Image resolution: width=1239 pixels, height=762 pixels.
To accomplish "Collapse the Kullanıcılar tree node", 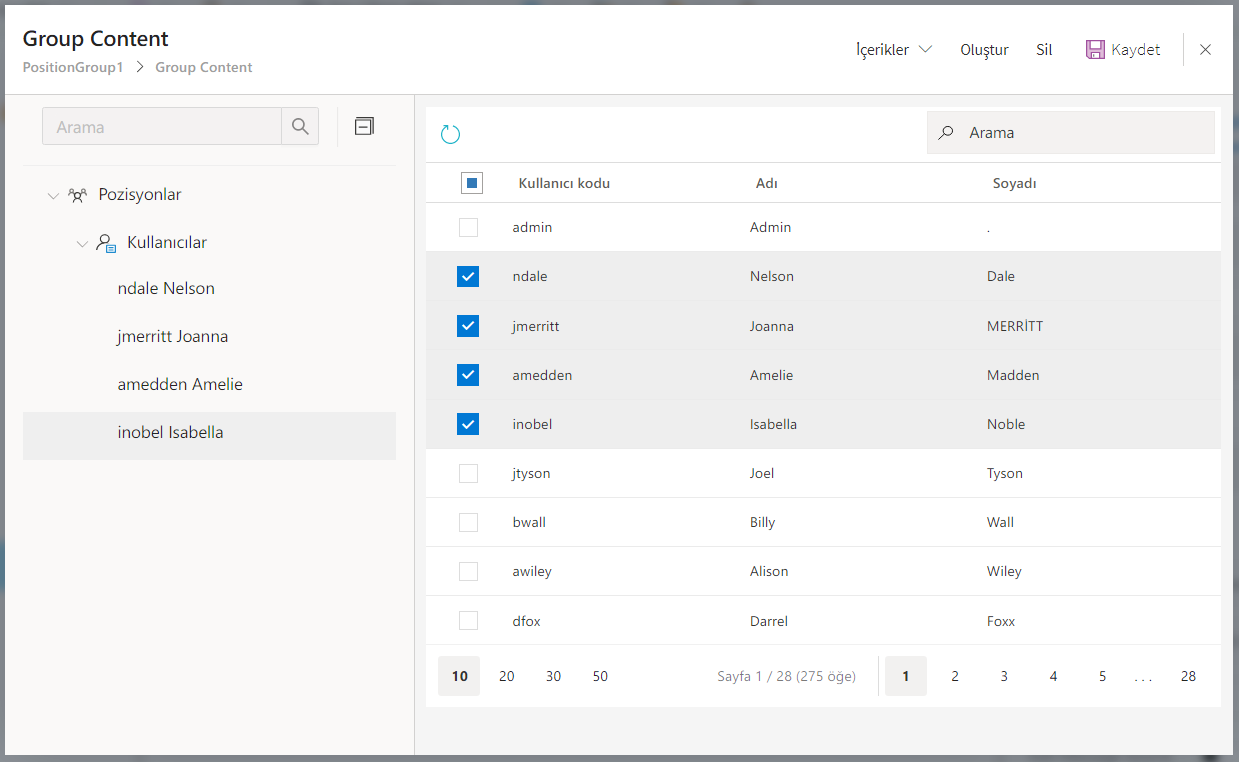I will tap(82, 244).
